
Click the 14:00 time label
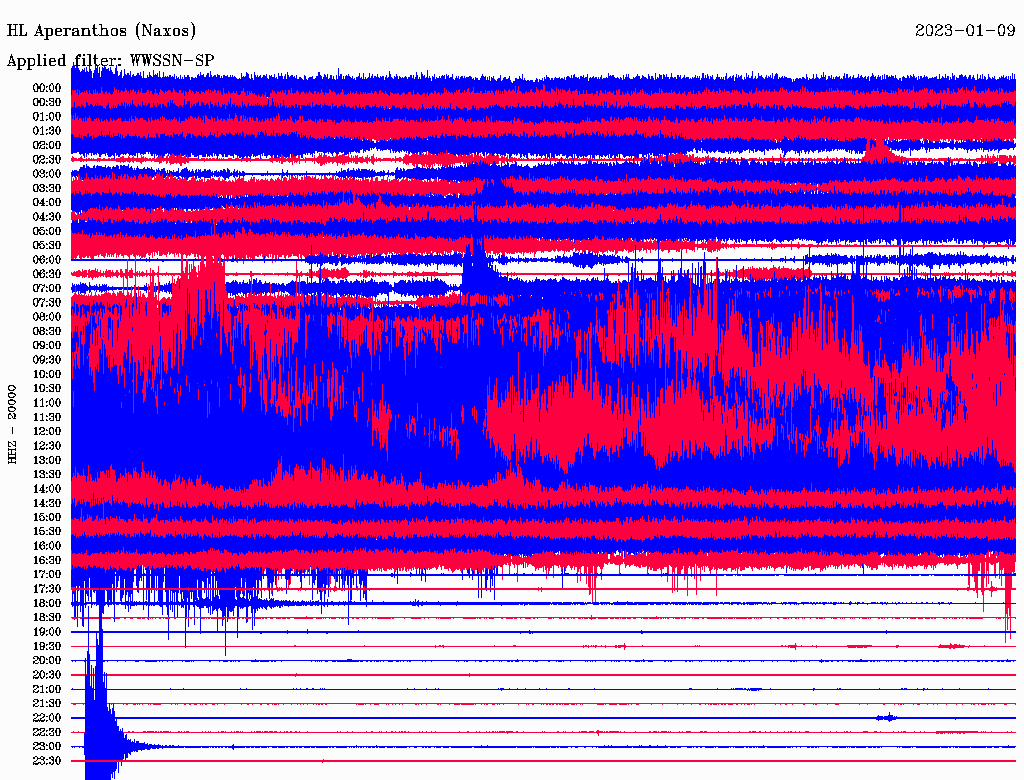[x=47, y=489]
